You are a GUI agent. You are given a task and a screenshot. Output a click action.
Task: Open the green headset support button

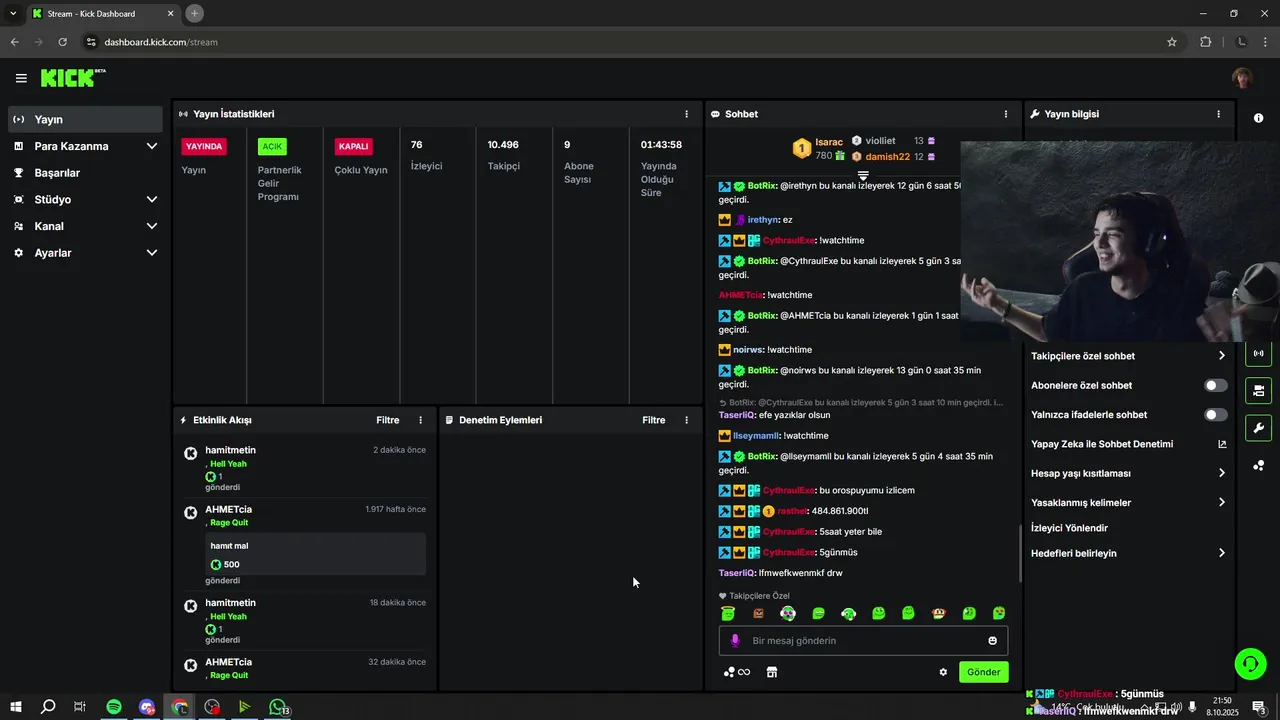[1249, 663]
